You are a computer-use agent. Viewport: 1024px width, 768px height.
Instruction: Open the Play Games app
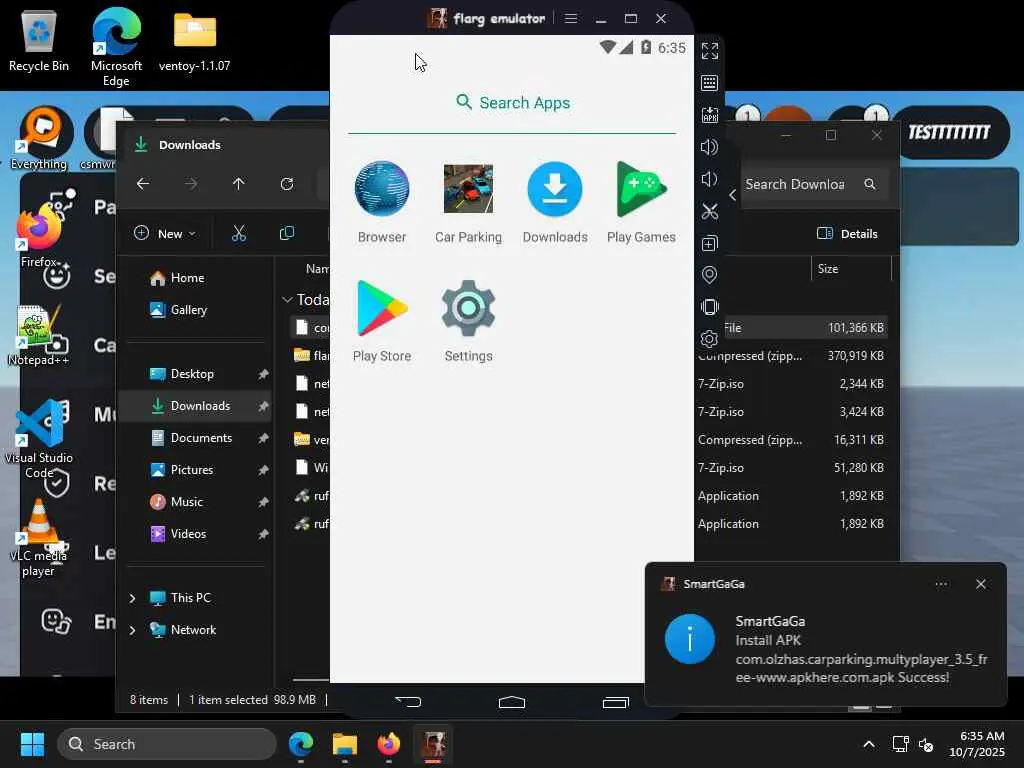[641, 202]
